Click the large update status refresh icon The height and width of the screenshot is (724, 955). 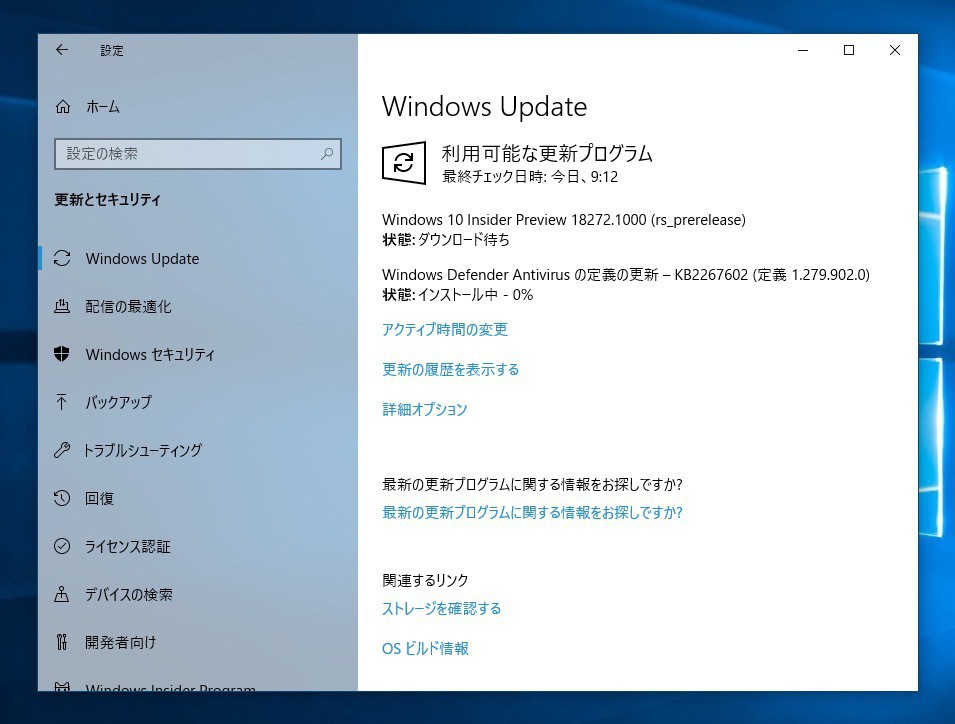pos(404,163)
